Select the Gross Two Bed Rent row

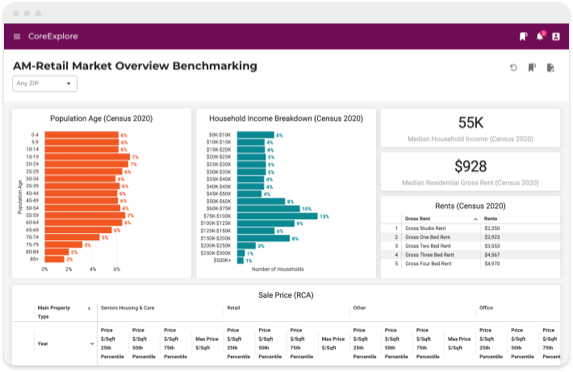470,246
